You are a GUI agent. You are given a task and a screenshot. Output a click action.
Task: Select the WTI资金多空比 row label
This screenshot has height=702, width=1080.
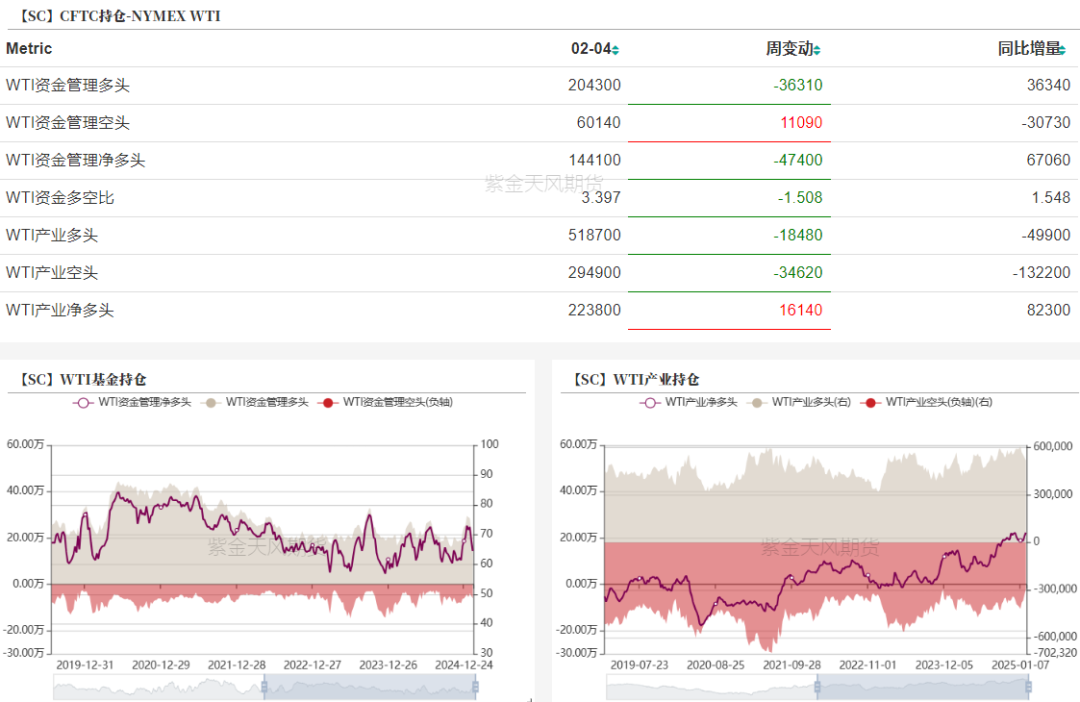pyautogui.click(x=60, y=198)
